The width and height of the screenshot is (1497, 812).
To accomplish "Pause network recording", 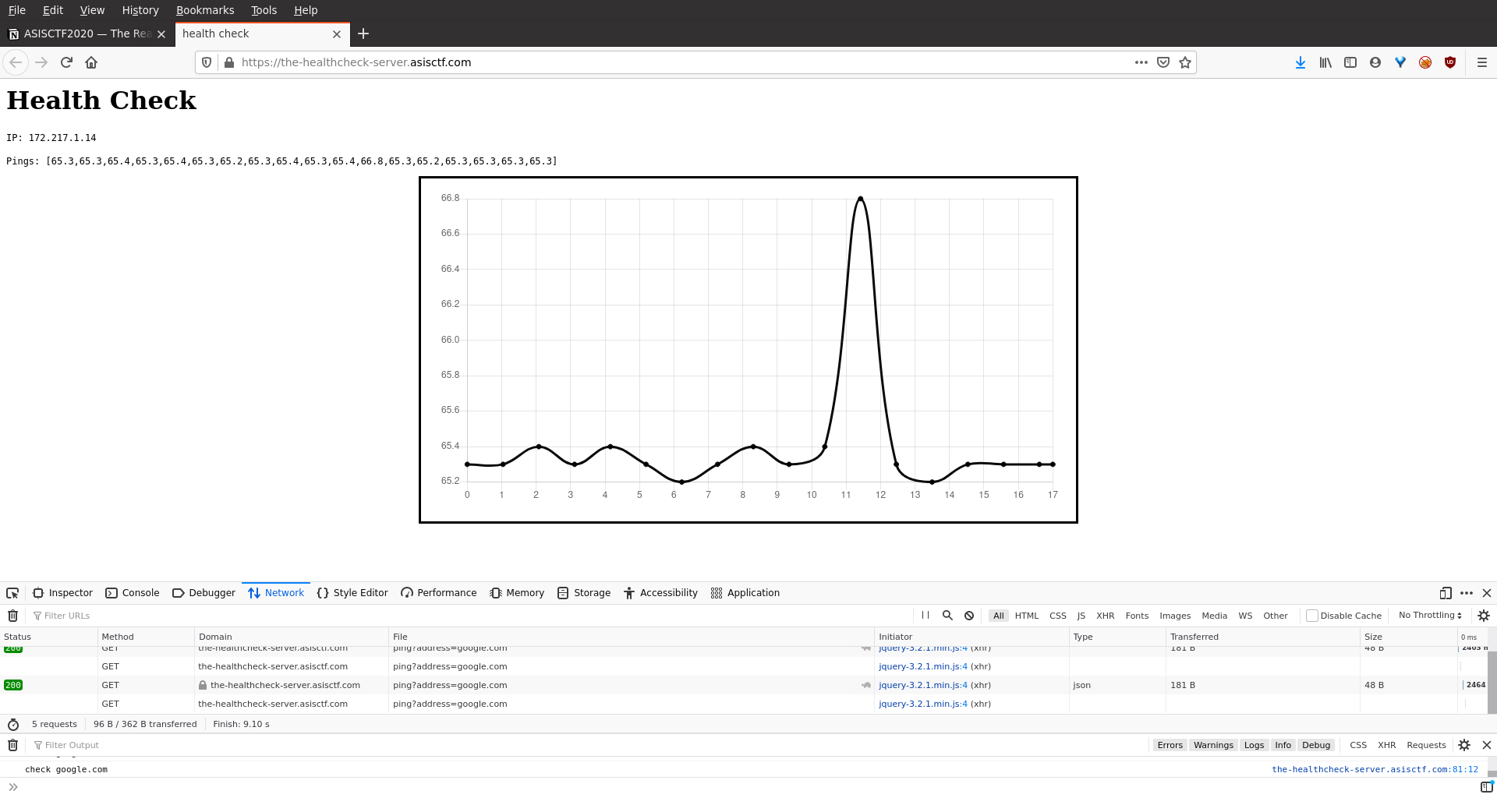I will click(x=925, y=616).
